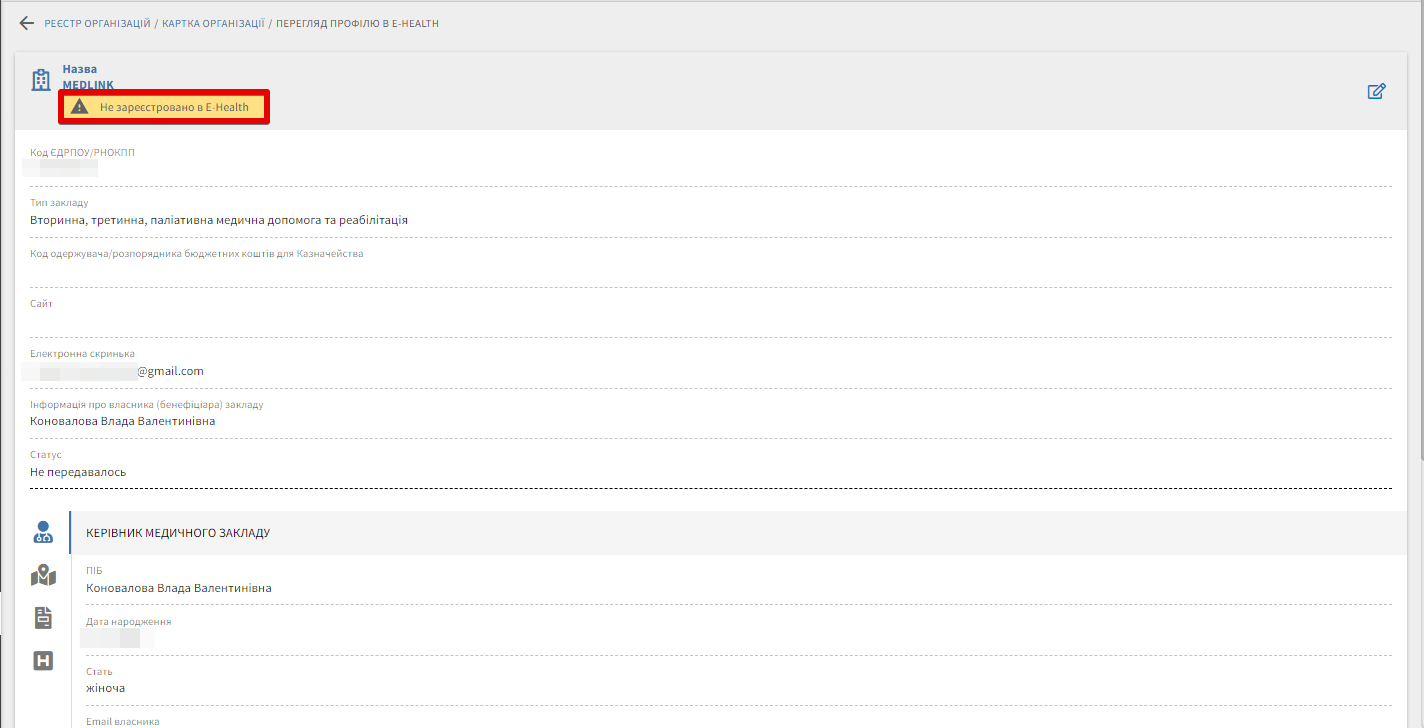The height and width of the screenshot is (728, 1424).
Task: Select the hospital H sidebar icon
Action: [x=43, y=661]
